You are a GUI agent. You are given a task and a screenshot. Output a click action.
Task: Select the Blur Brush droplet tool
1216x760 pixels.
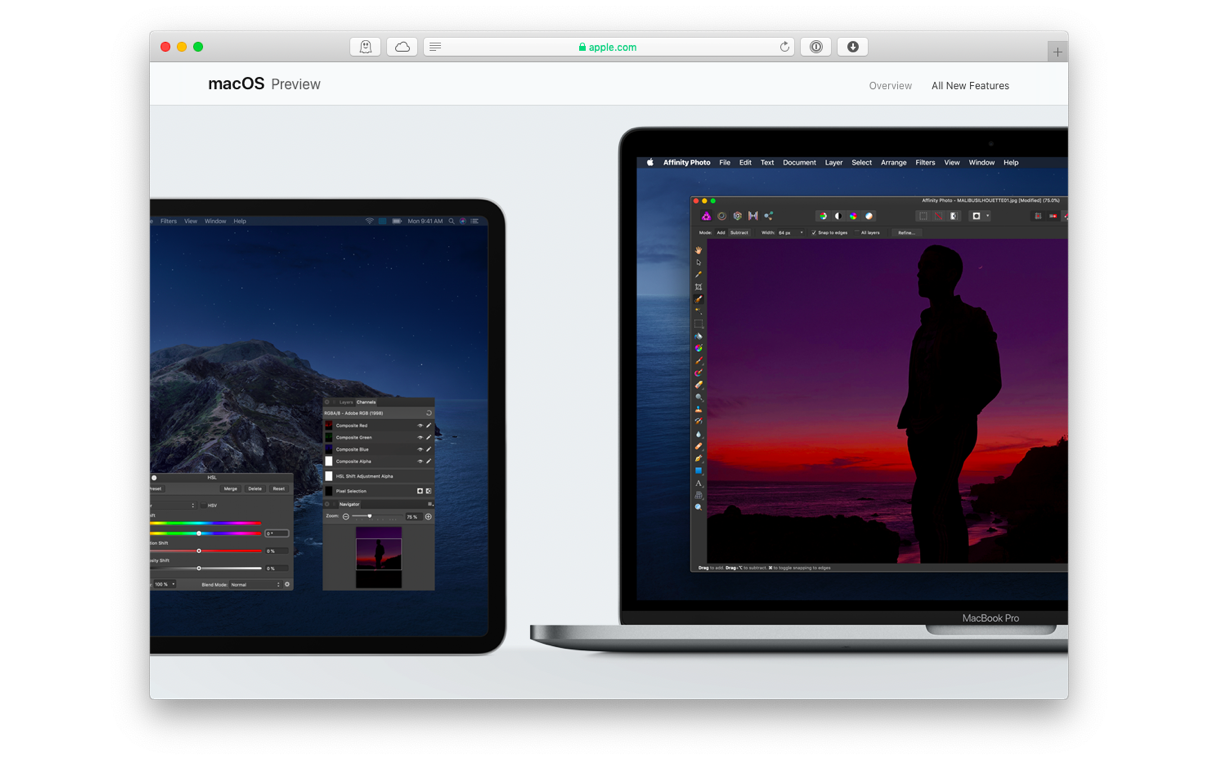click(699, 433)
